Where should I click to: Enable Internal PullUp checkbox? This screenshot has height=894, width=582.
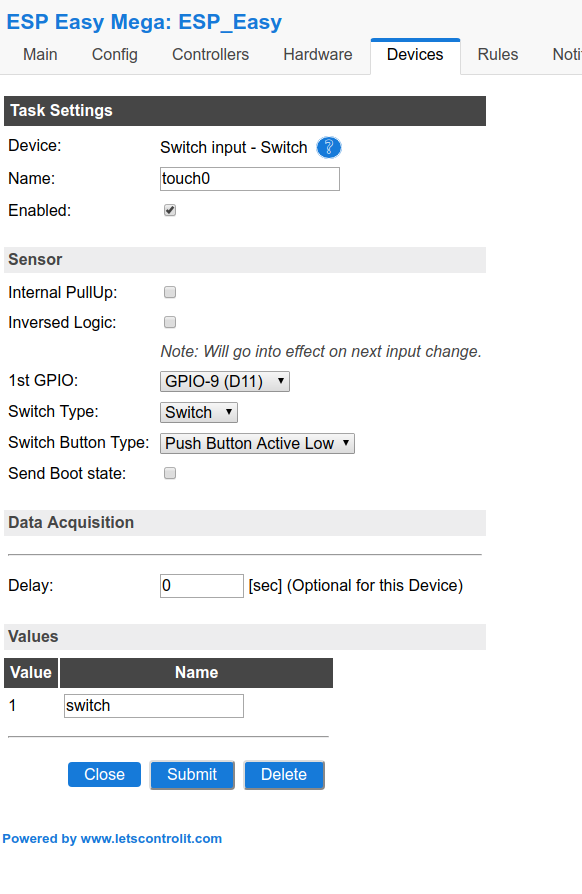click(x=170, y=292)
